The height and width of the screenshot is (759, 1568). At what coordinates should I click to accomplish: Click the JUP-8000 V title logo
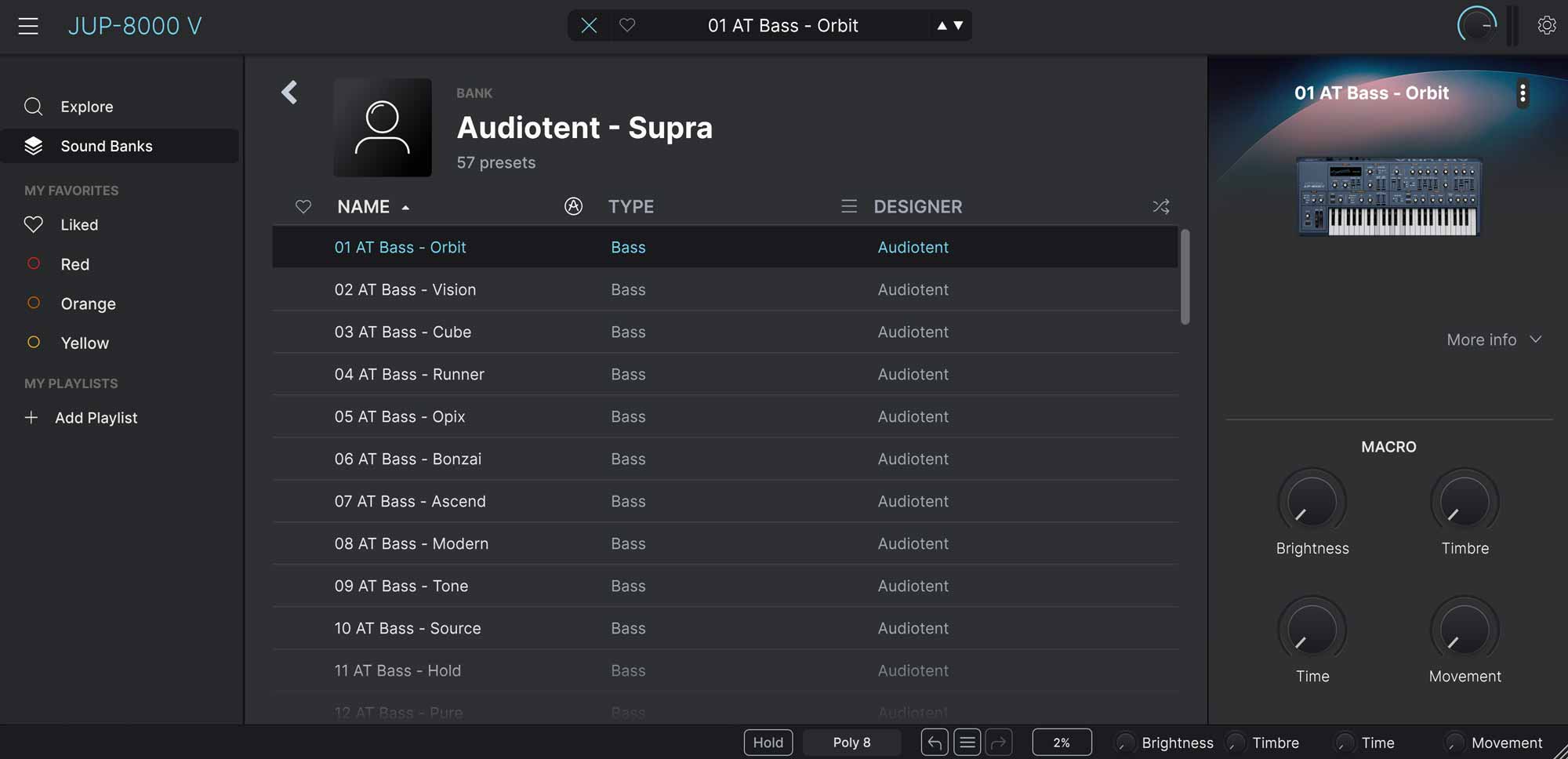coord(135,26)
